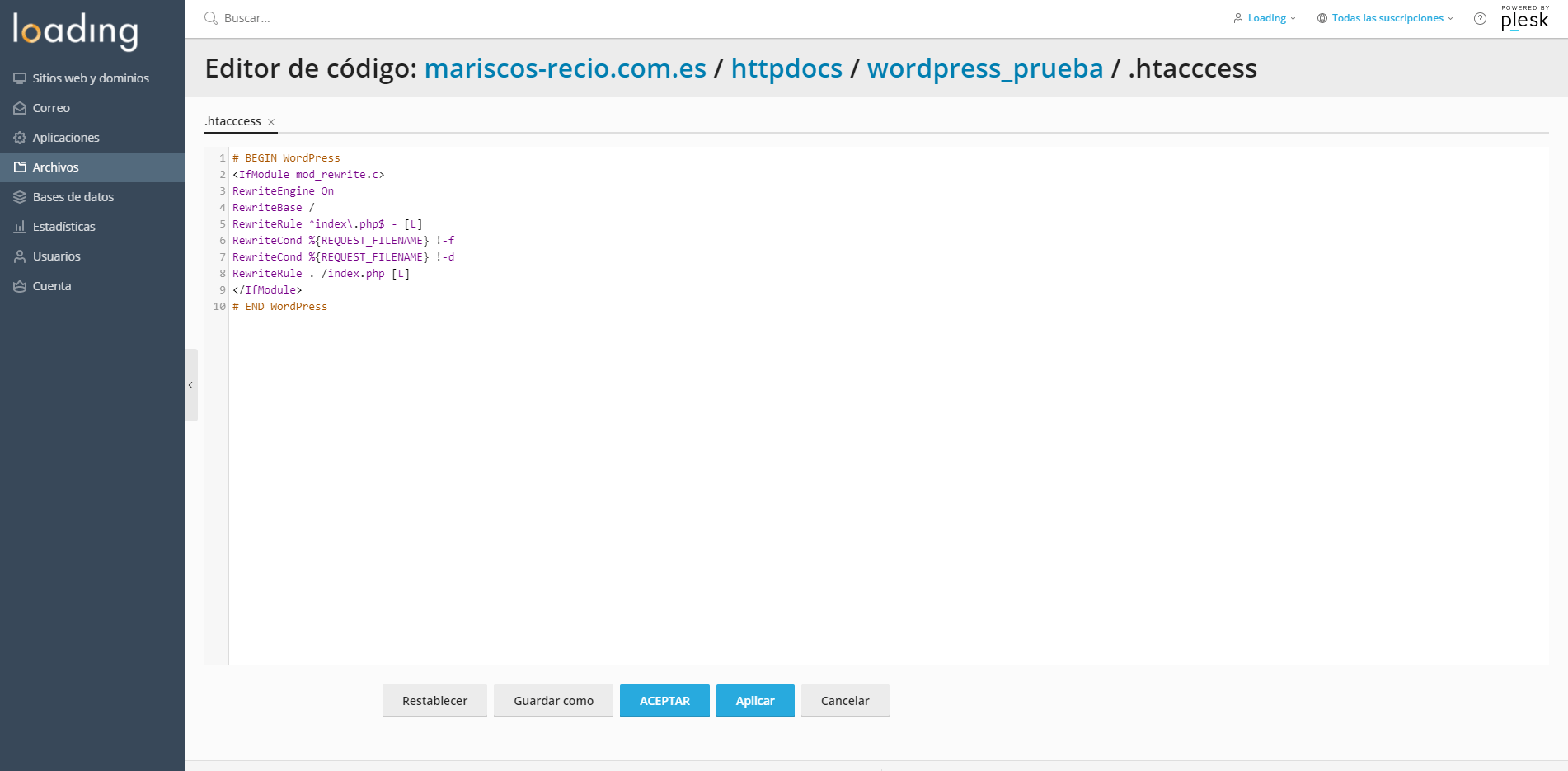Viewport: 1568px width, 771px height.
Task: Click the Cuenta icon in sidebar
Action: [20, 286]
